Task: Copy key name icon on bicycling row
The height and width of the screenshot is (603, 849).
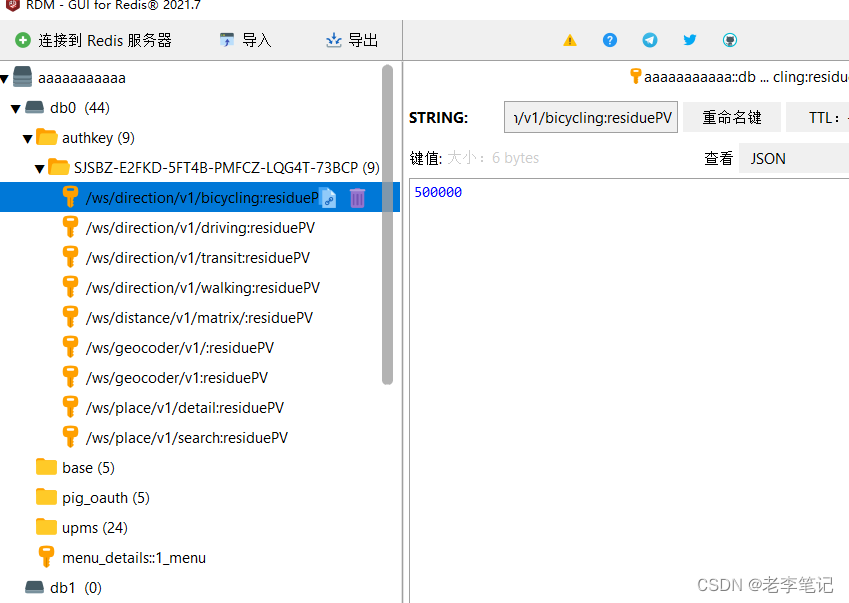Action: [328, 198]
